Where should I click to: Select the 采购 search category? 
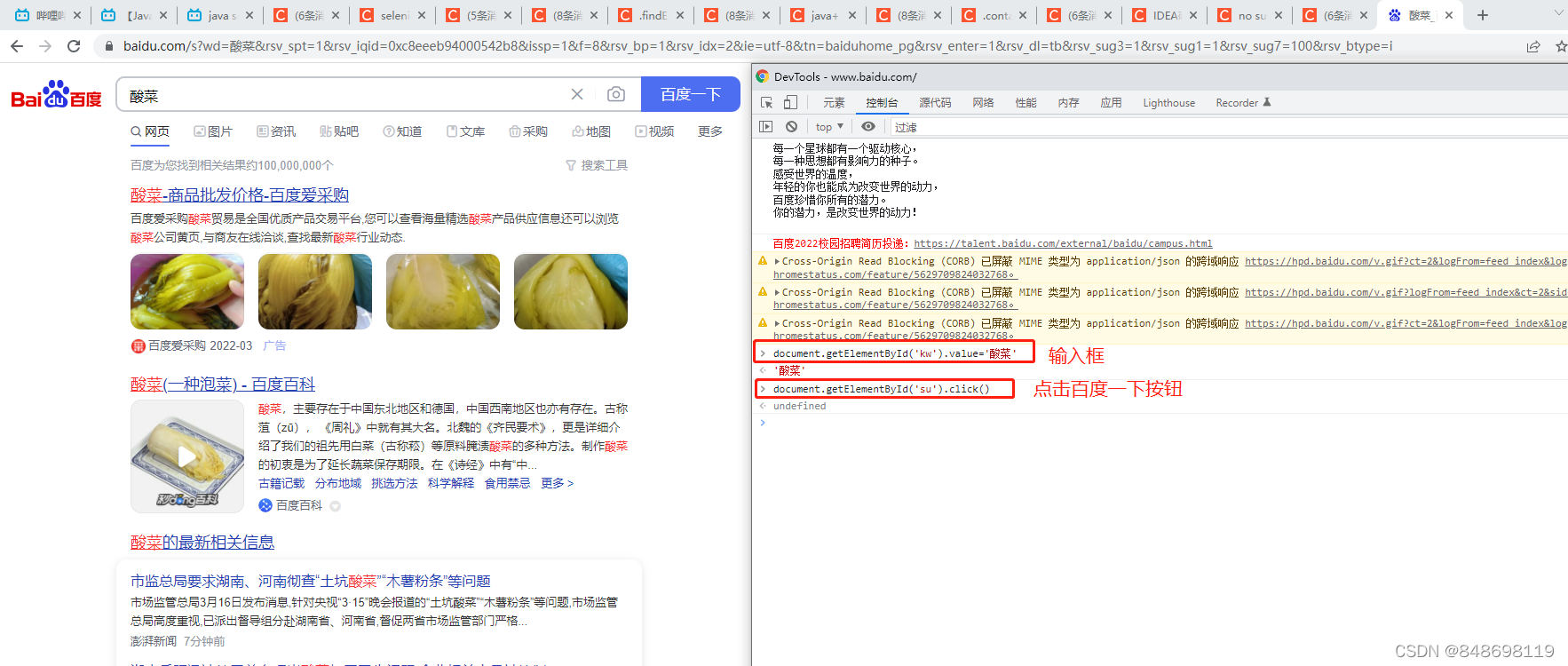(x=528, y=131)
